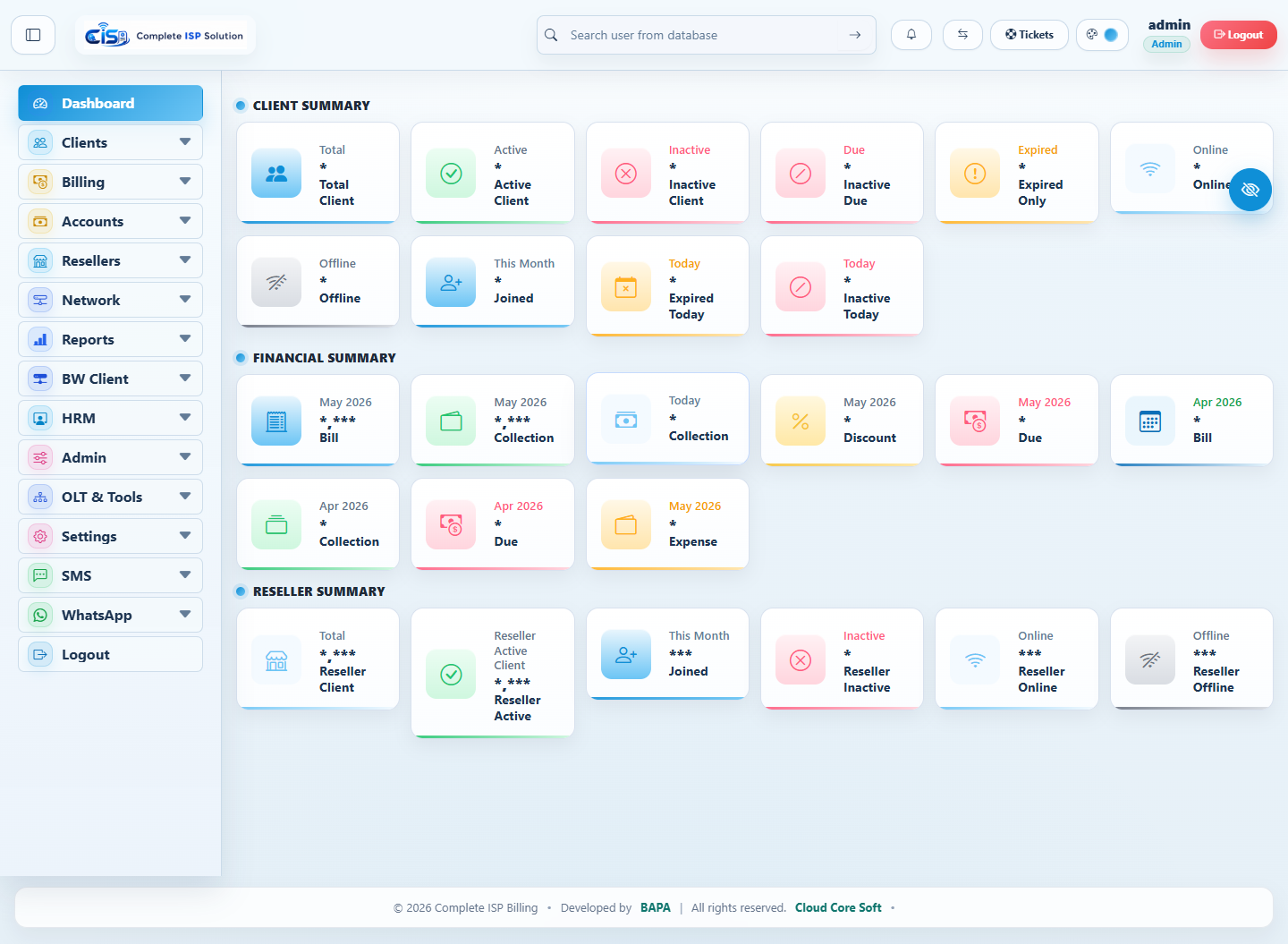Click the Inactive Client cross icon
The width and height of the screenshot is (1288, 944).
(626, 173)
